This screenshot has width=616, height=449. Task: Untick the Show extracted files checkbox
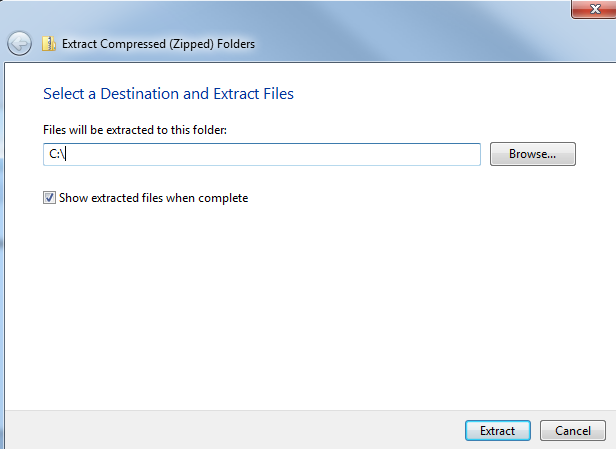49,198
